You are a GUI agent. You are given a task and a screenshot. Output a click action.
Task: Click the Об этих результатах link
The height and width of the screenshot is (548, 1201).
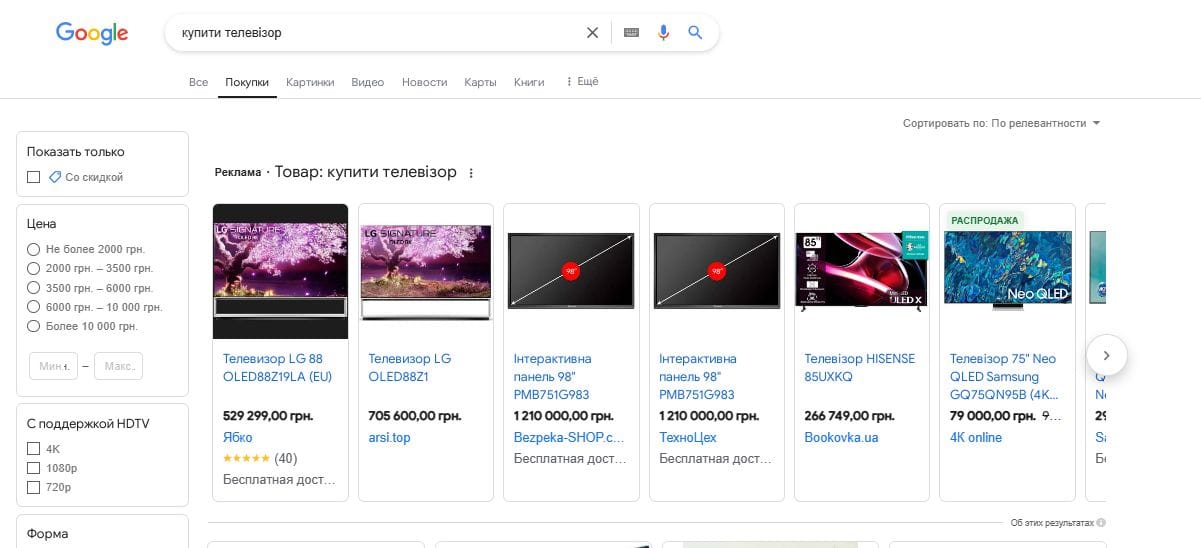pyautogui.click(x=1052, y=523)
